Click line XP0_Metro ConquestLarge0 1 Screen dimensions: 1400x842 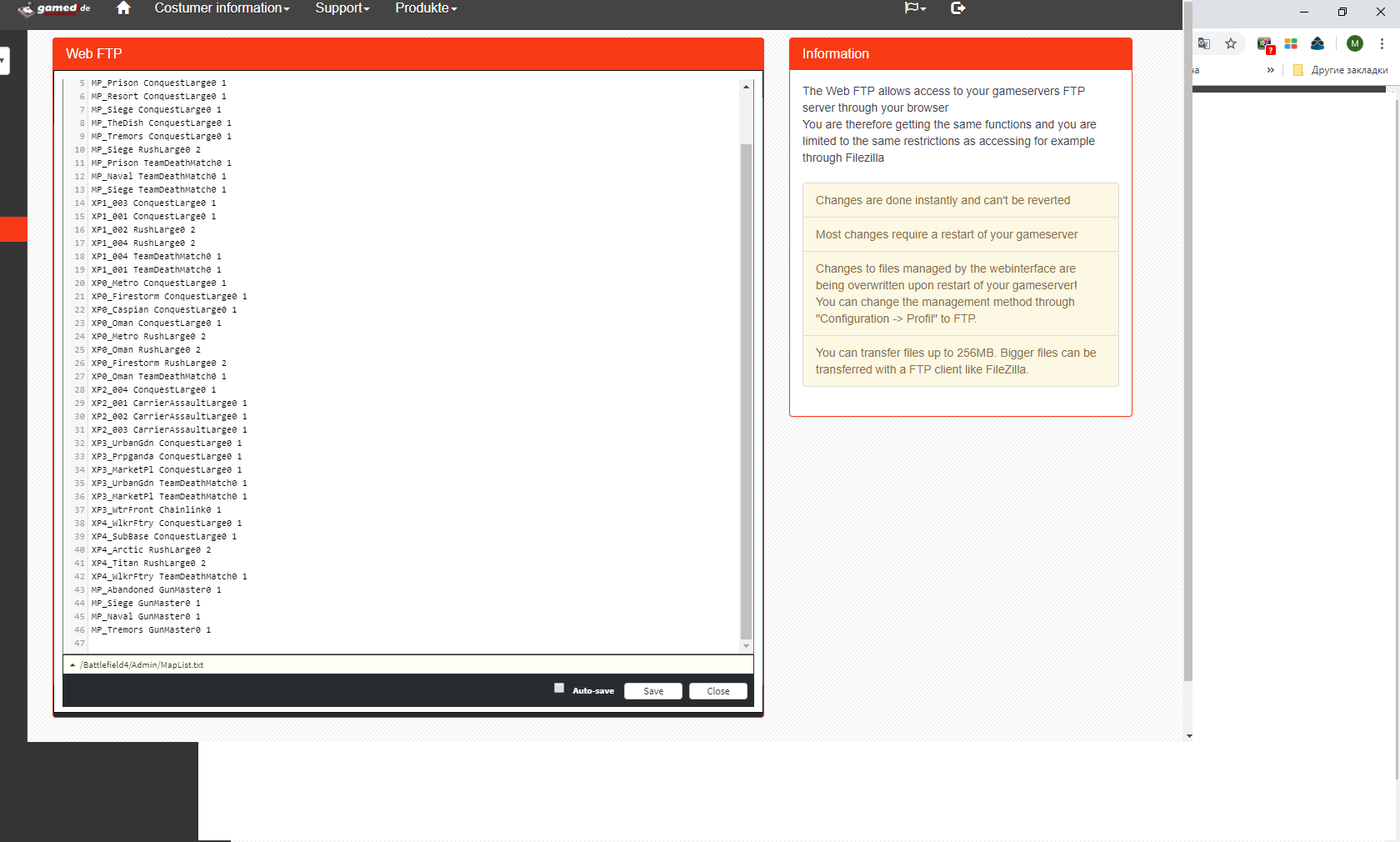tap(158, 283)
